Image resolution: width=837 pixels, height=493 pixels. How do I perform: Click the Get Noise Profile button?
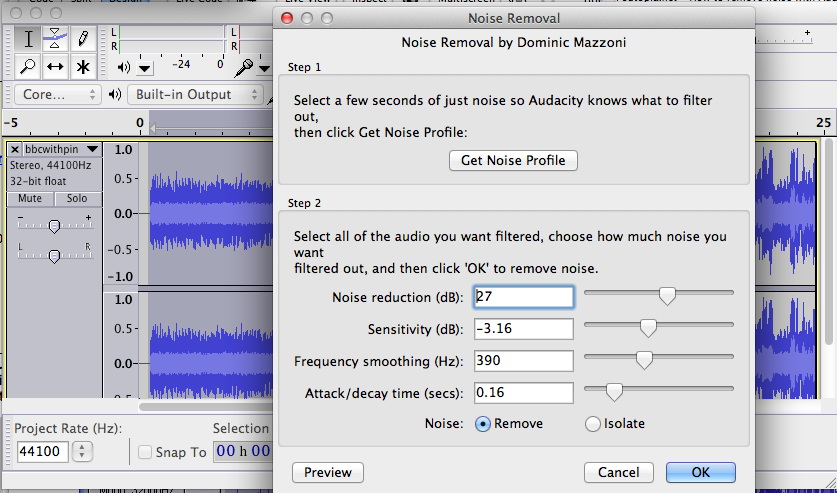(513, 160)
